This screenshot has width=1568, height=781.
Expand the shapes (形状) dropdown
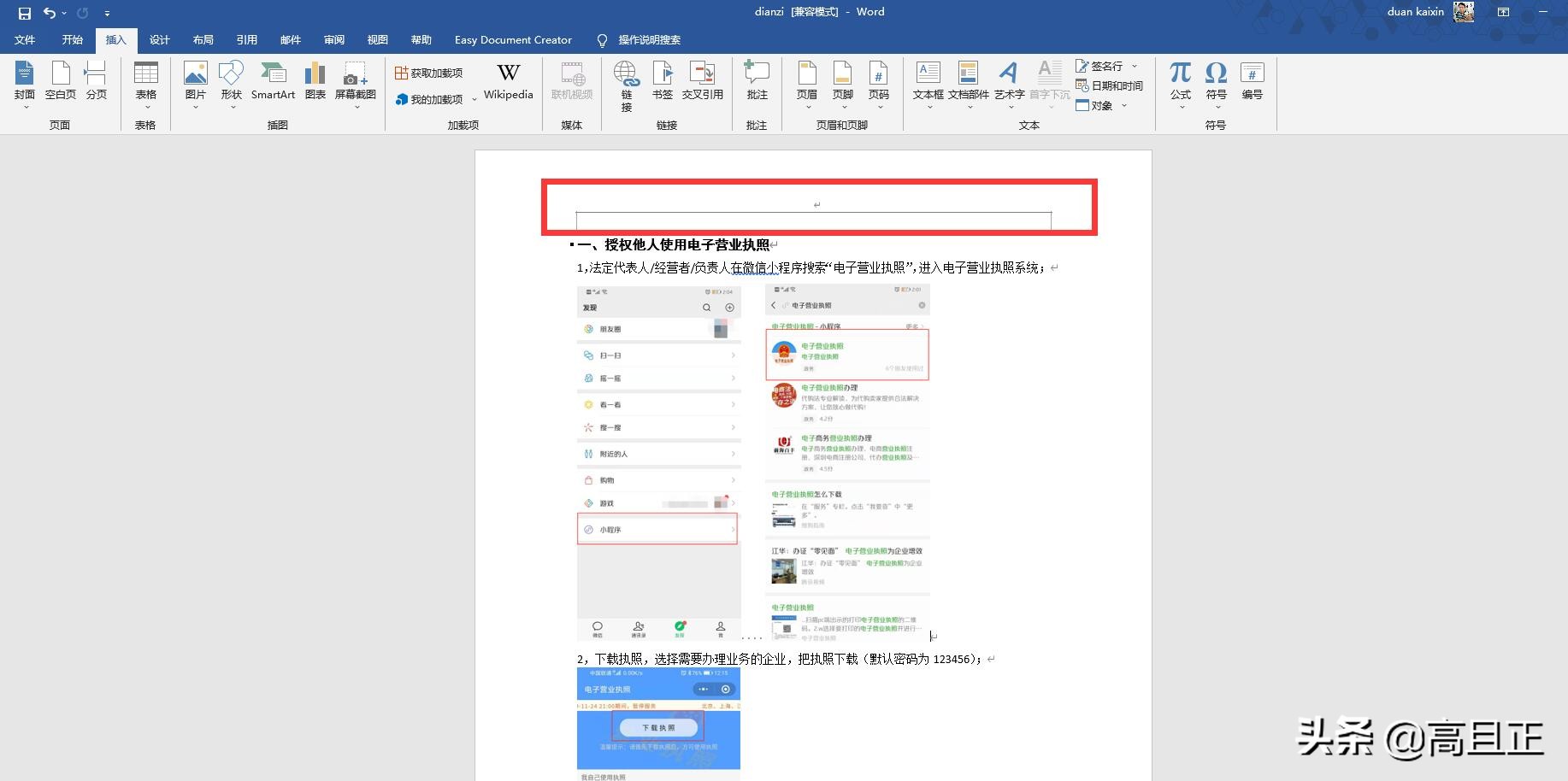point(232,107)
